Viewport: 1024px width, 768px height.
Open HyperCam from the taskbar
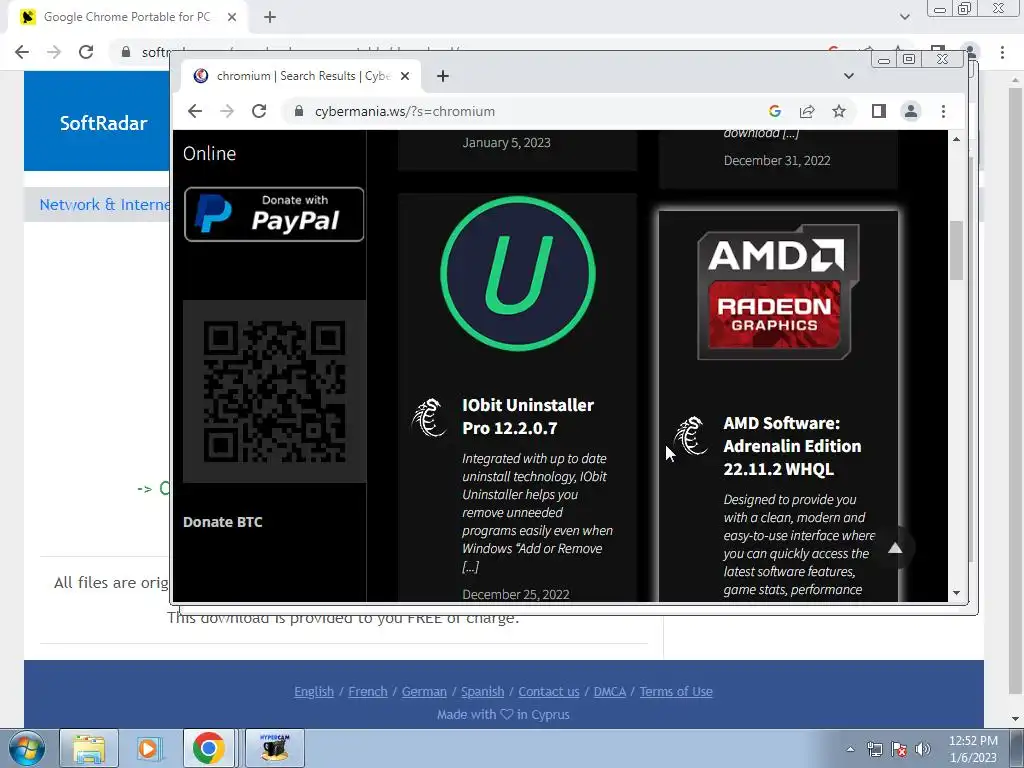275,748
